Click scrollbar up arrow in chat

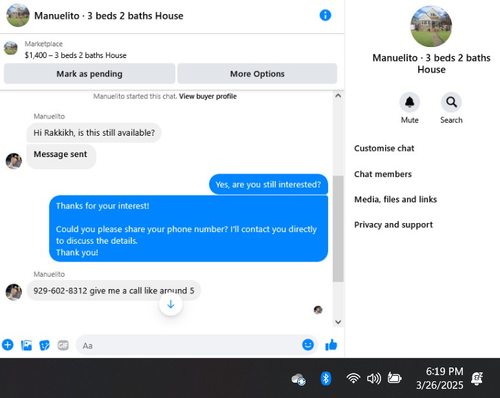[338, 96]
